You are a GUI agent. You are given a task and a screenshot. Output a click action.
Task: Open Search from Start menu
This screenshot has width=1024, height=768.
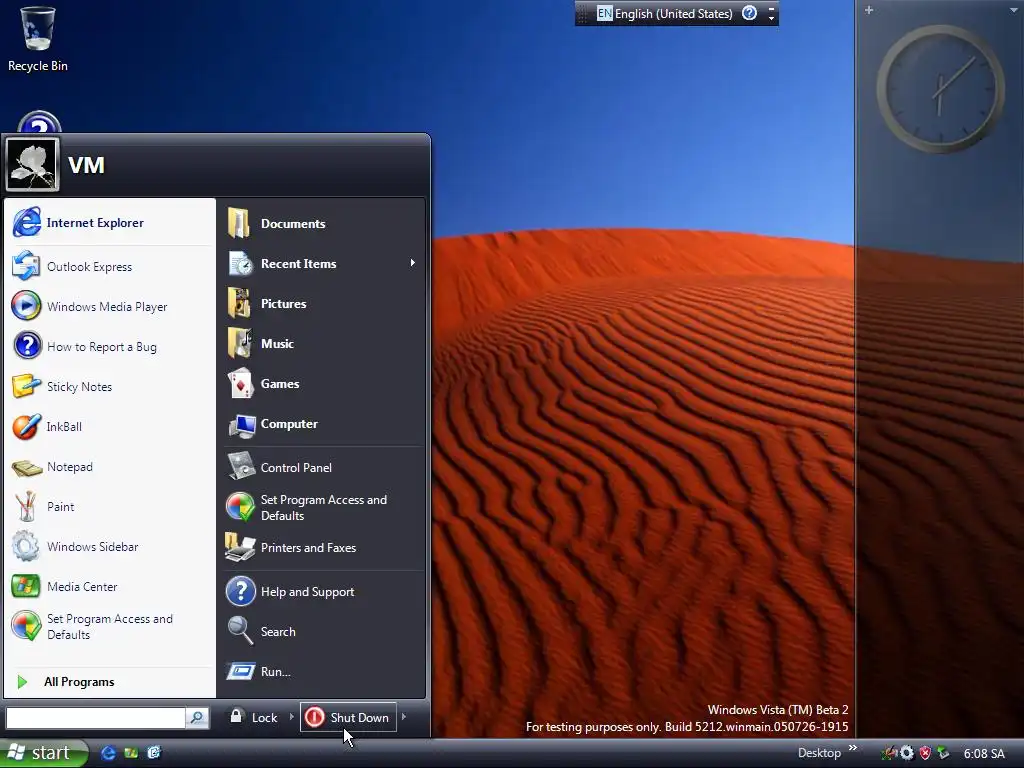pyautogui.click(x=322, y=632)
